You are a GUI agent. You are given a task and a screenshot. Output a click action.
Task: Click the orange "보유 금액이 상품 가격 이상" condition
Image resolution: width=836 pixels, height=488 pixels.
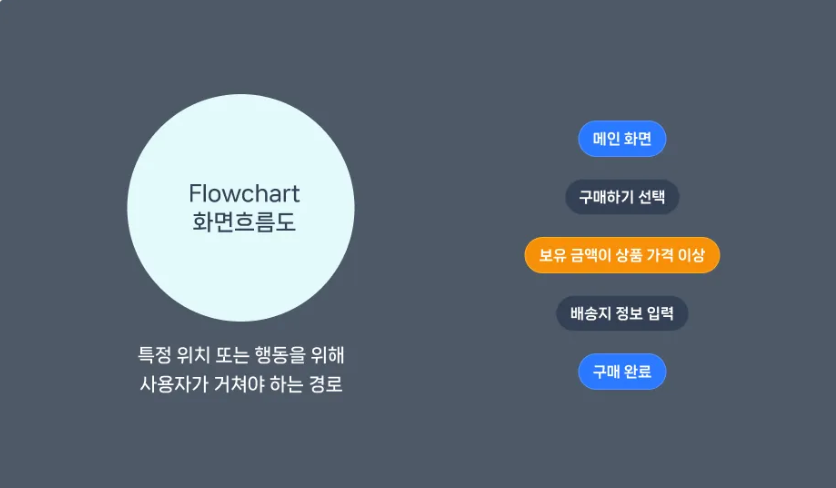[622, 255]
